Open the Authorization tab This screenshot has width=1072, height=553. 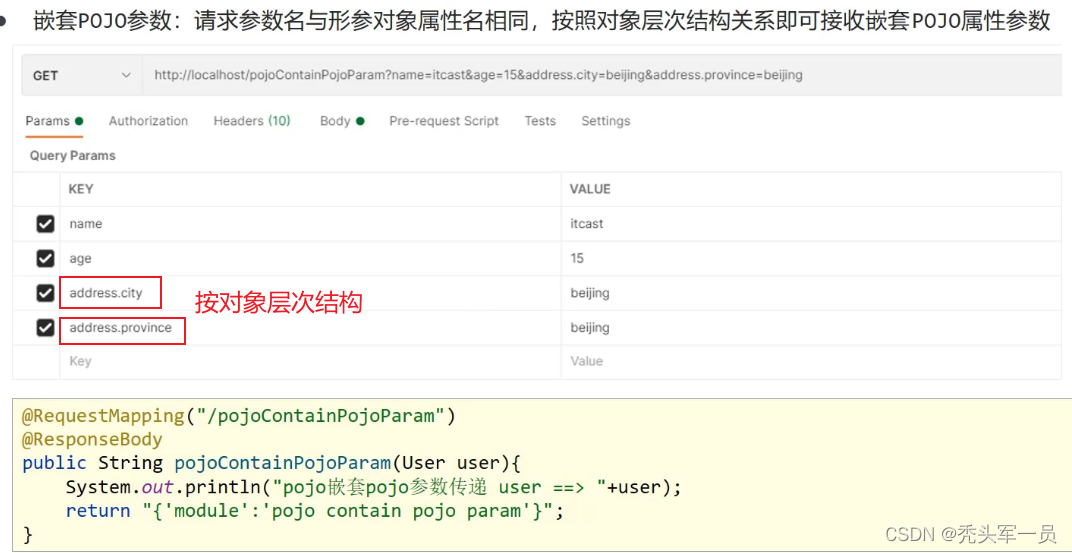[148, 121]
